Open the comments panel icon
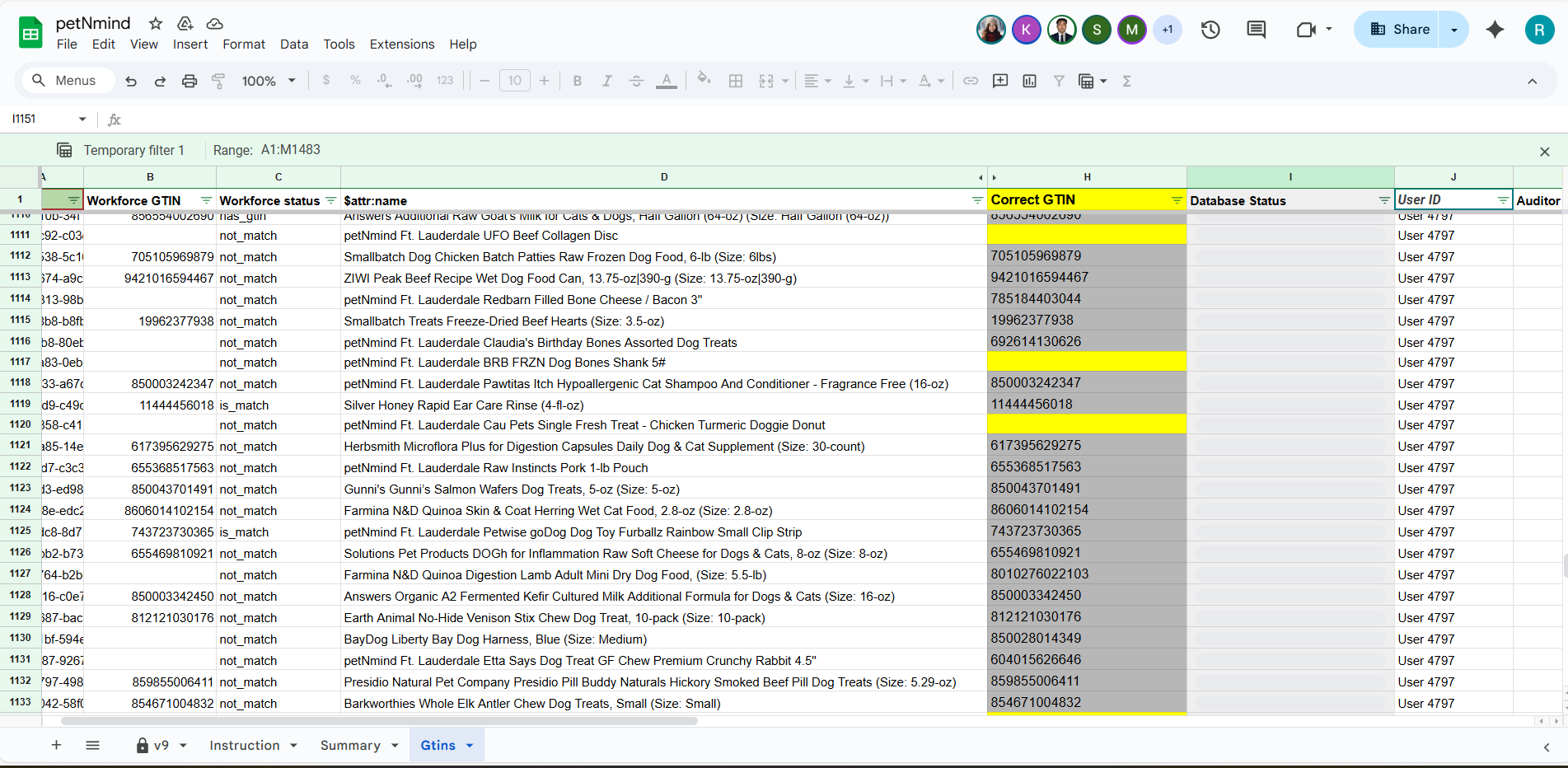Viewport: 1568px width, 768px height. tap(1257, 30)
